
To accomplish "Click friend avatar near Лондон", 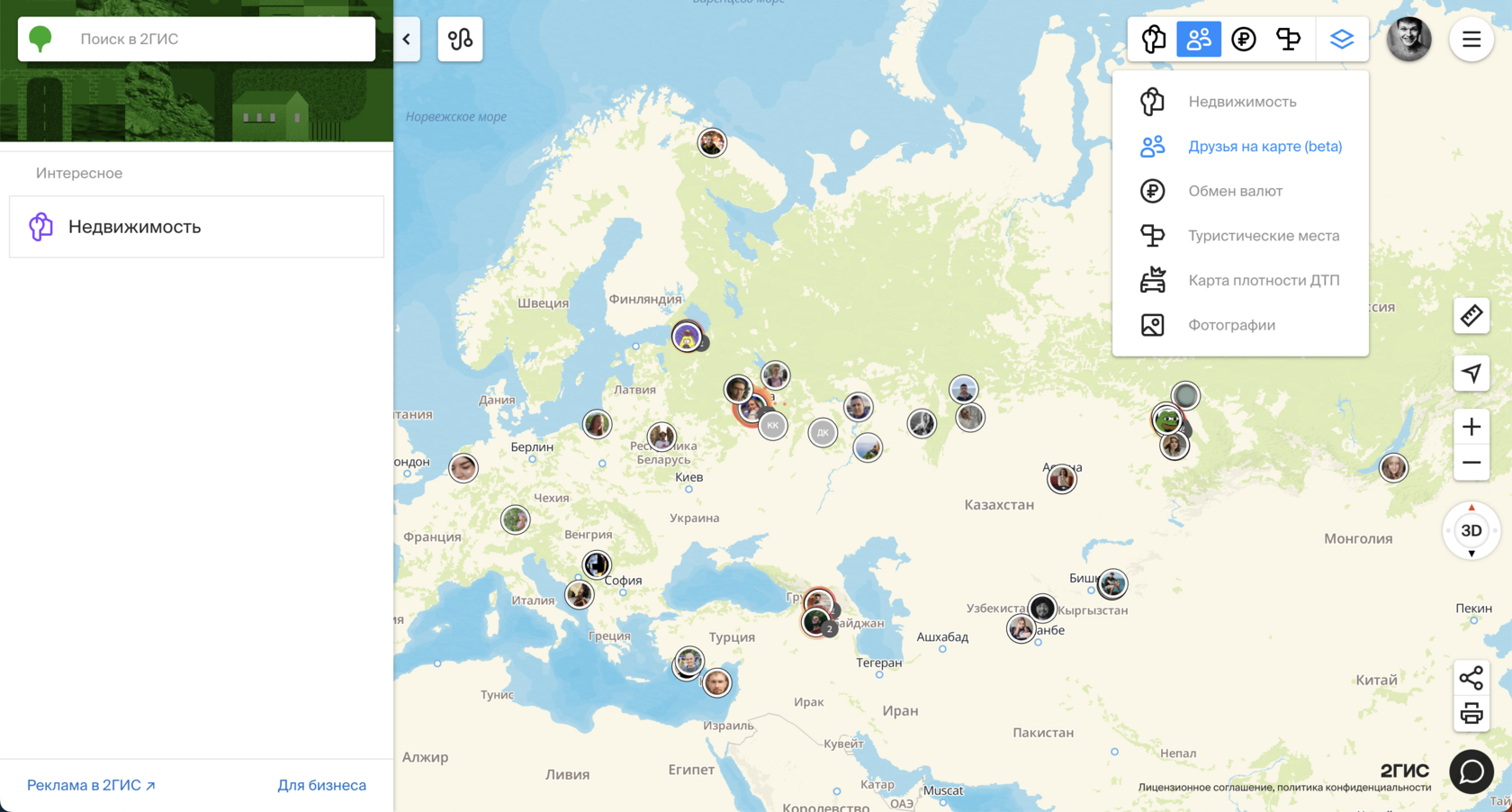I will point(463,467).
